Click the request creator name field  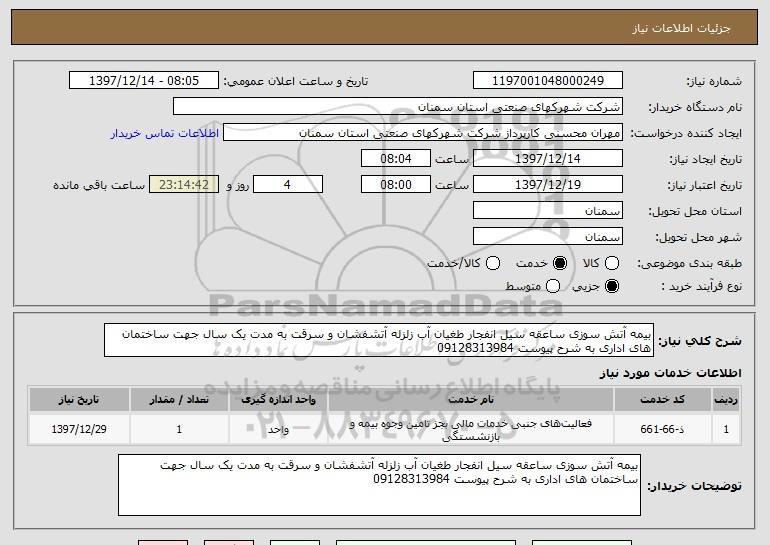point(423,133)
